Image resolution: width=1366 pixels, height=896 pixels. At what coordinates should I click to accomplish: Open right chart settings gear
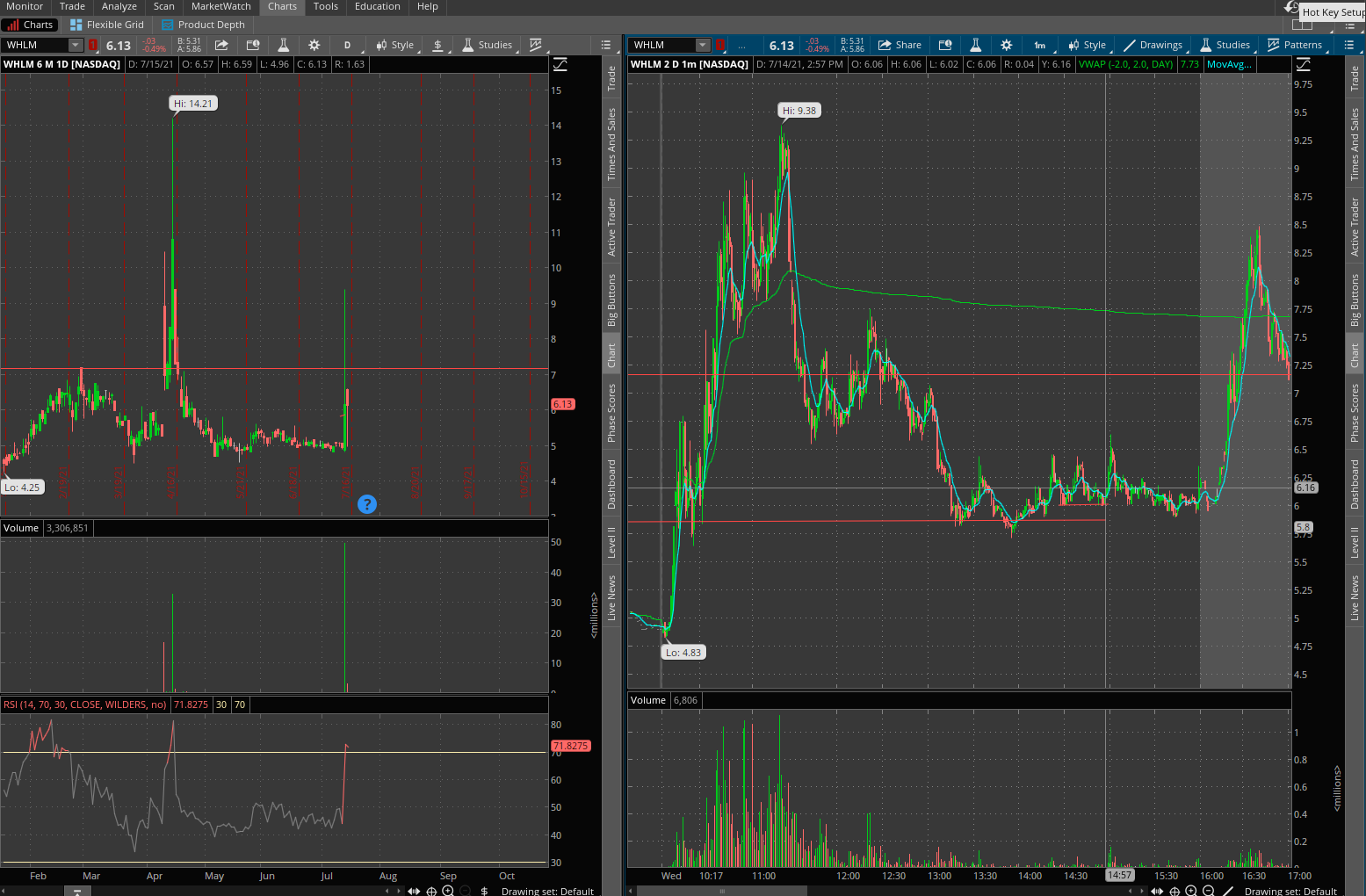tap(1007, 45)
